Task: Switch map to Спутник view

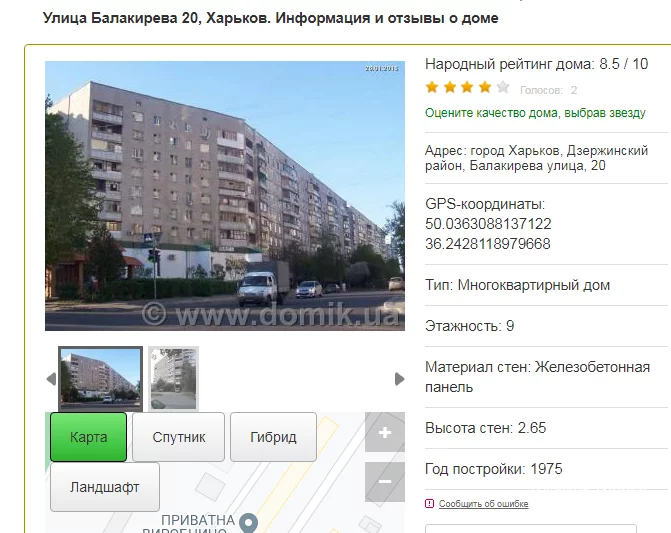Action: click(178, 437)
